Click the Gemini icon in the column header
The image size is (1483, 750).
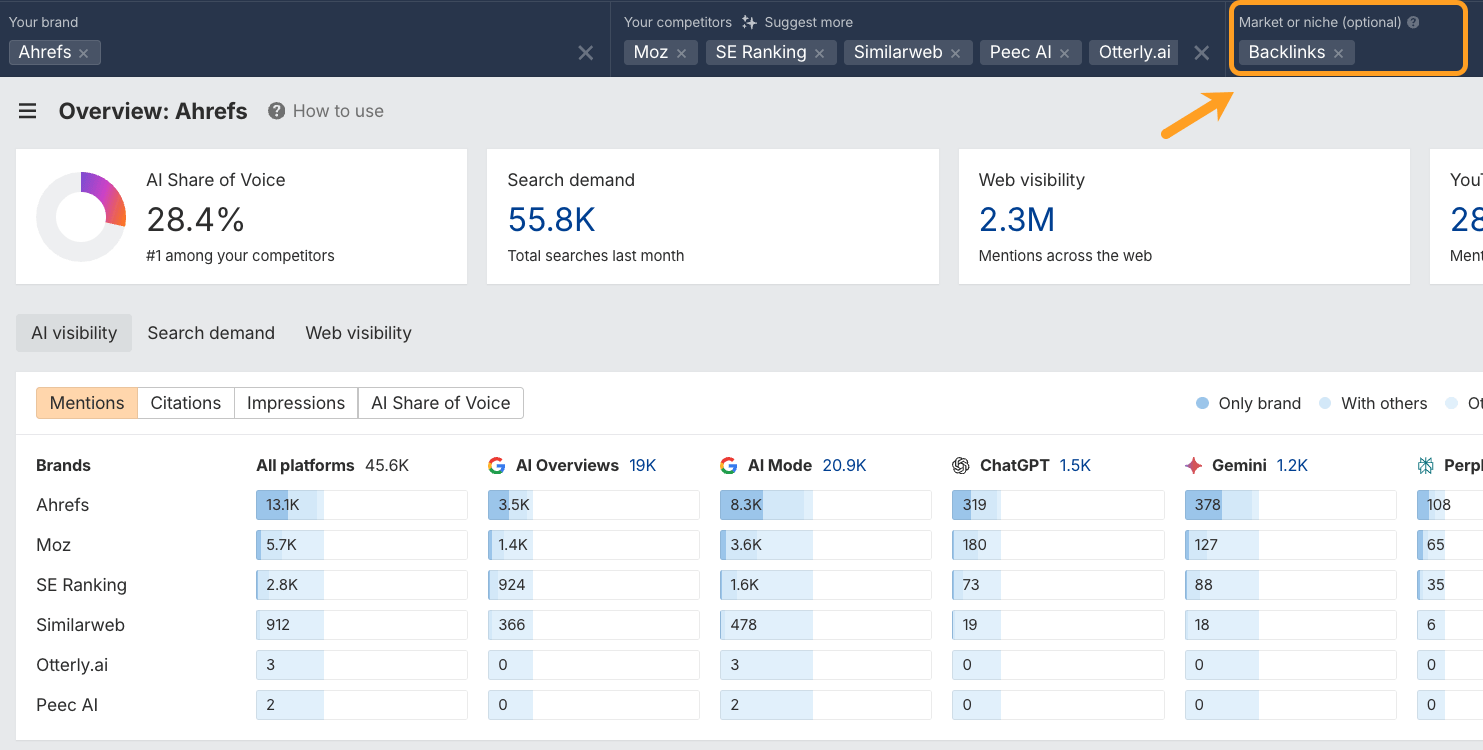[1192, 465]
